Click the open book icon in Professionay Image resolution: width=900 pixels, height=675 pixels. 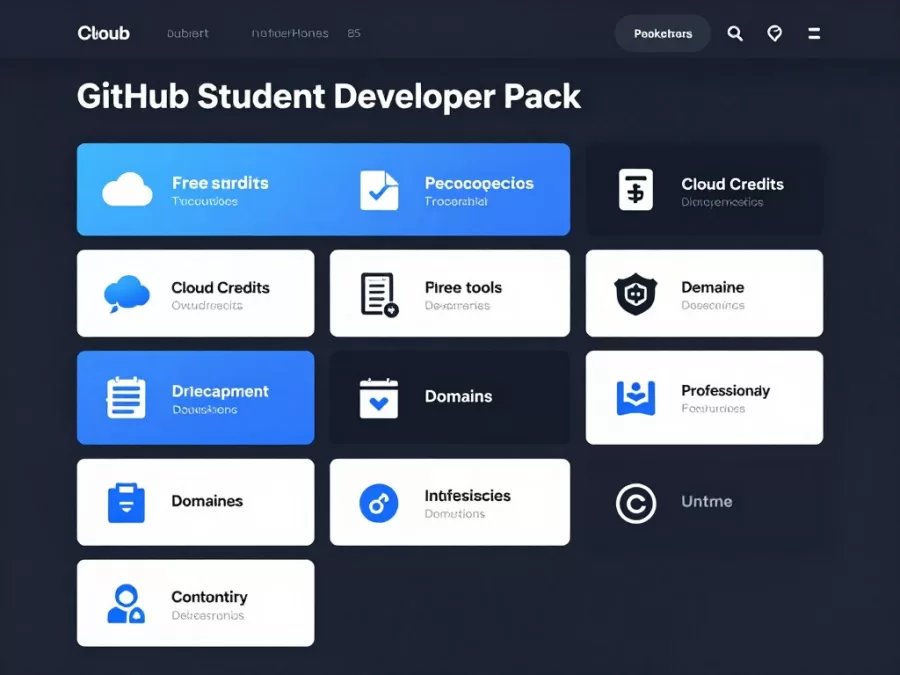(x=636, y=398)
